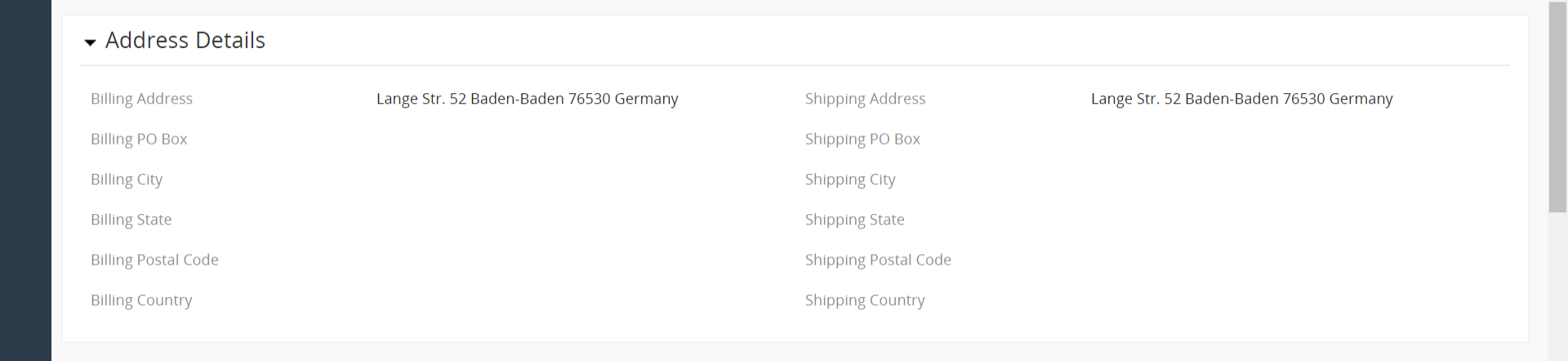The height and width of the screenshot is (361, 1568).
Task: Click the Billing Address value text
Action: click(x=527, y=99)
